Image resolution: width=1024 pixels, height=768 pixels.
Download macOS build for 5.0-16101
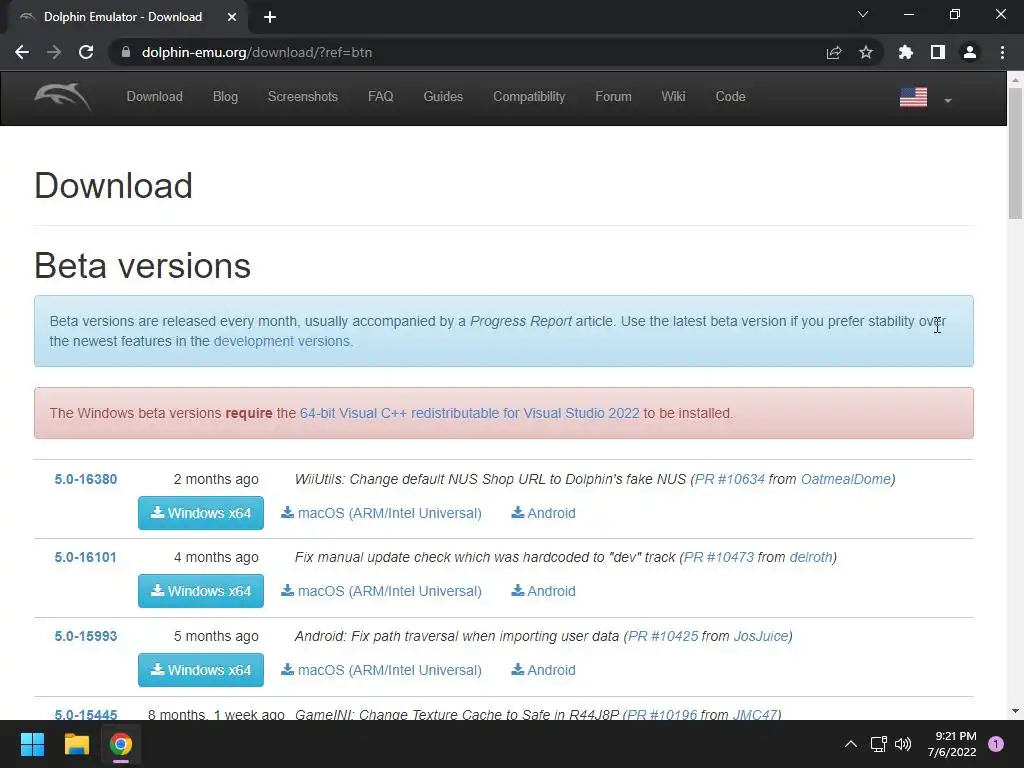(381, 591)
